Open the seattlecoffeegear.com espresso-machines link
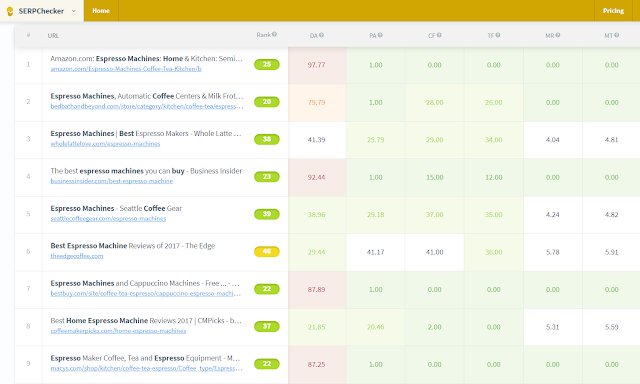Viewport: 640px width, 384px height. tap(108, 219)
